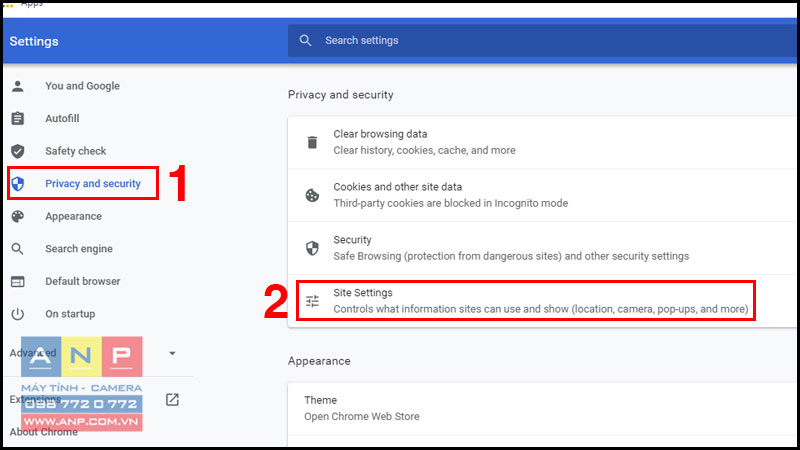The image size is (800, 450).
Task: Go to Safety check
Action: 76,151
